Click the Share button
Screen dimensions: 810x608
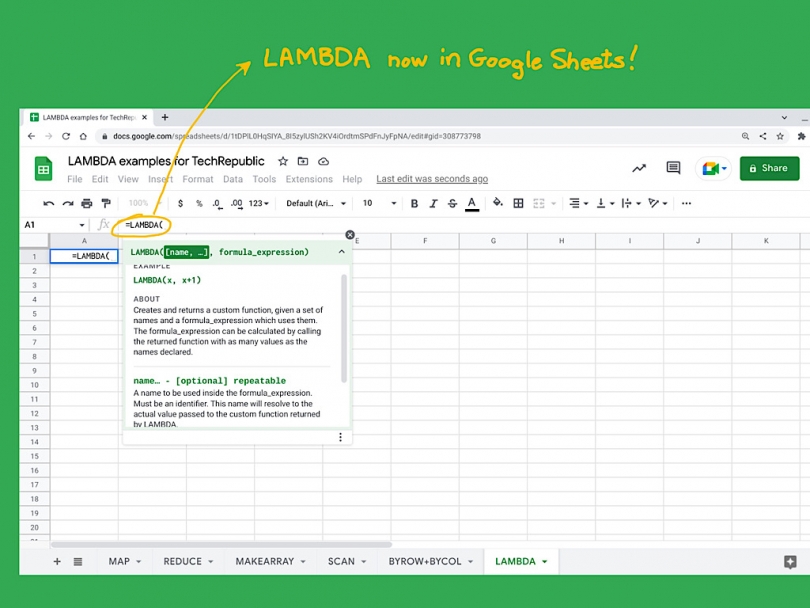click(x=768, y=168)
